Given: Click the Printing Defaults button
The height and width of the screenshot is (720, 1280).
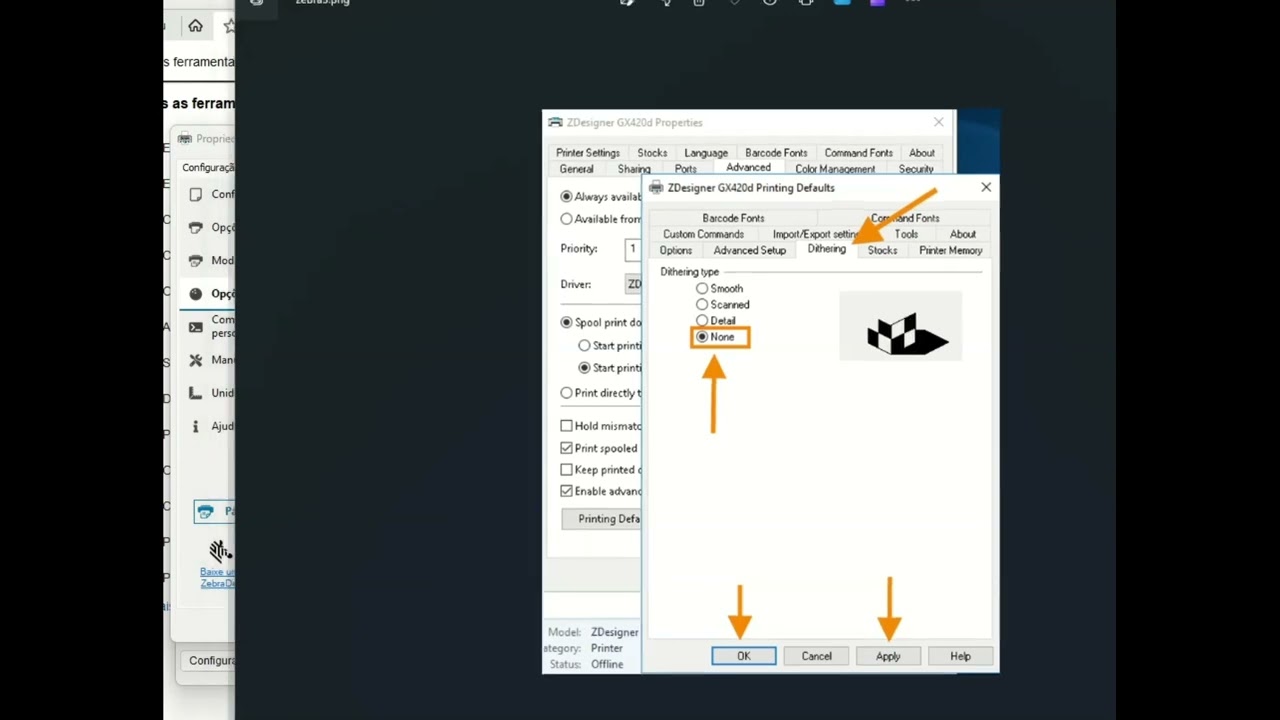Looking at the screenshot, I should click(x=602, y=519).
